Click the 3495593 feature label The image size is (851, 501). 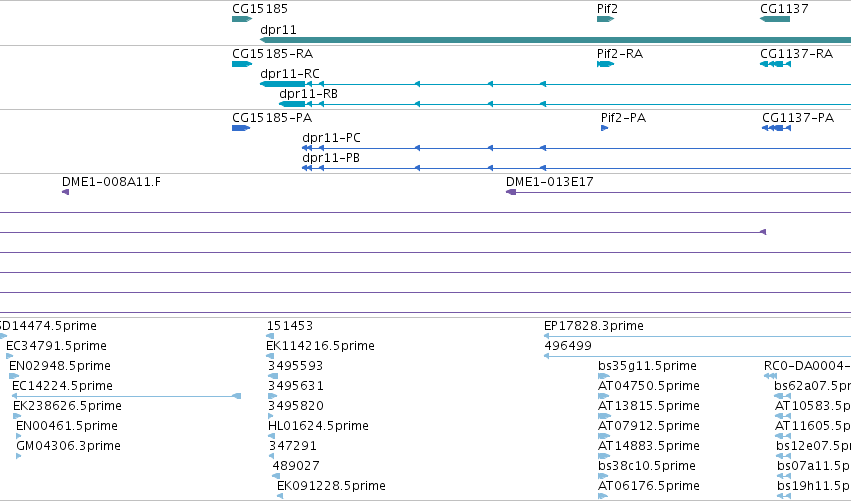click(x=295, y=366)
